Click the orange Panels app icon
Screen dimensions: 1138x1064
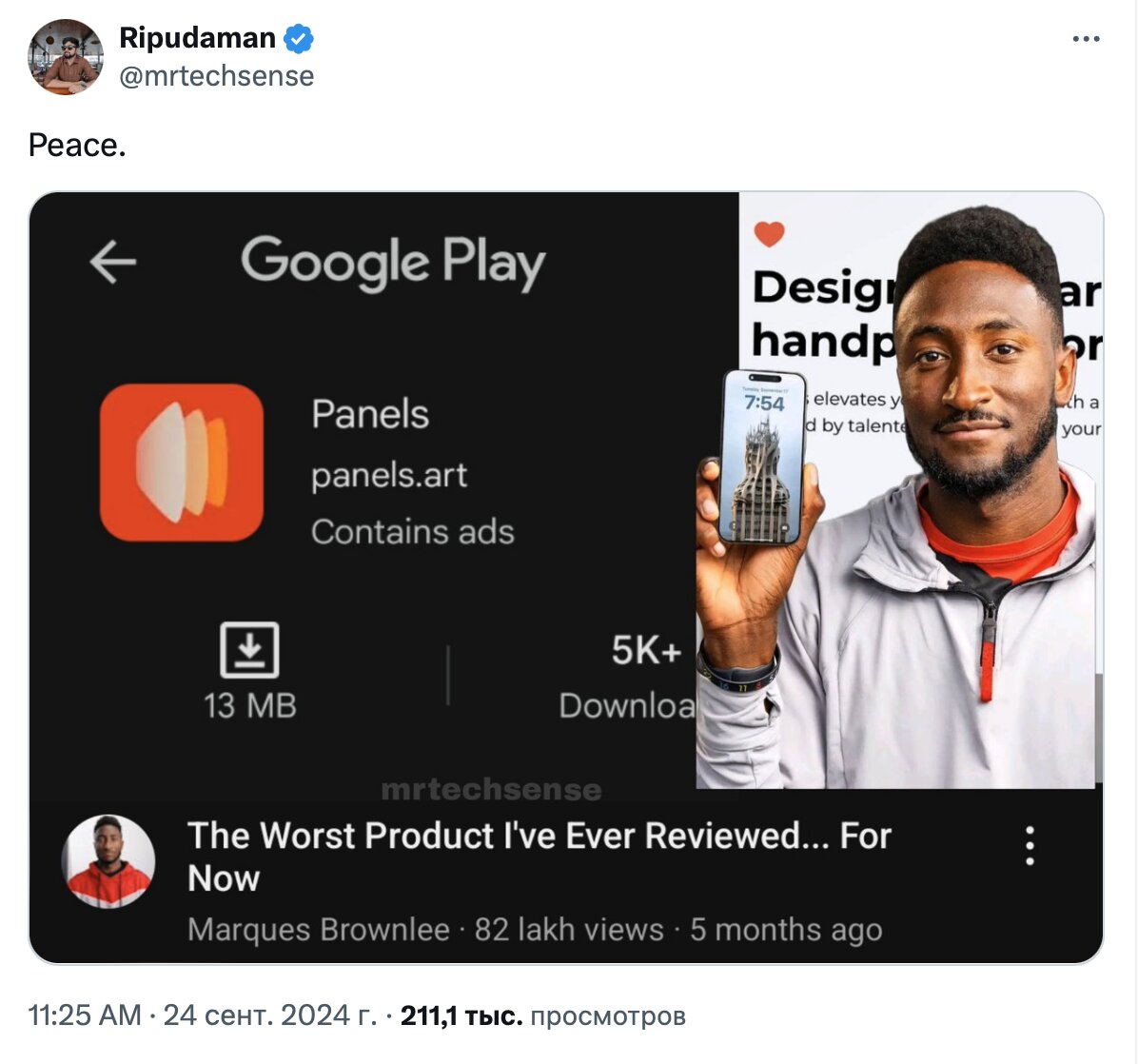(182, 463)
